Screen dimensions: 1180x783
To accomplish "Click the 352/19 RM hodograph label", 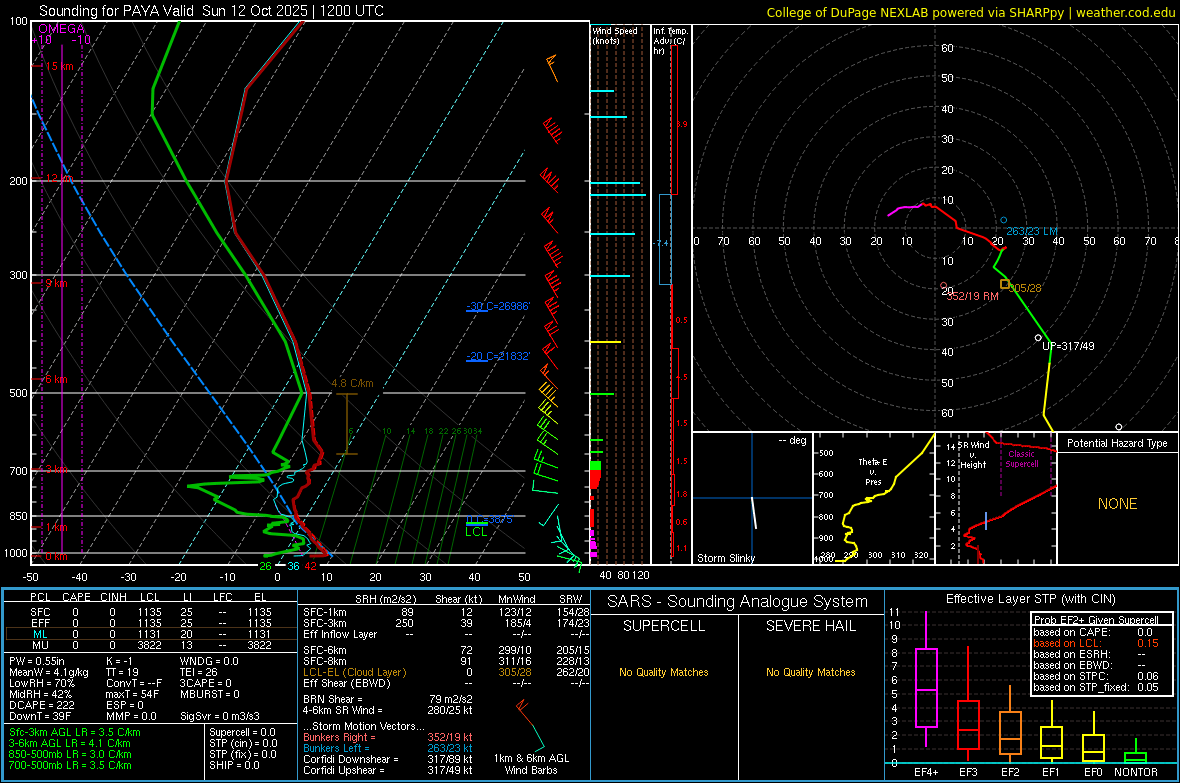I will 972,297.
